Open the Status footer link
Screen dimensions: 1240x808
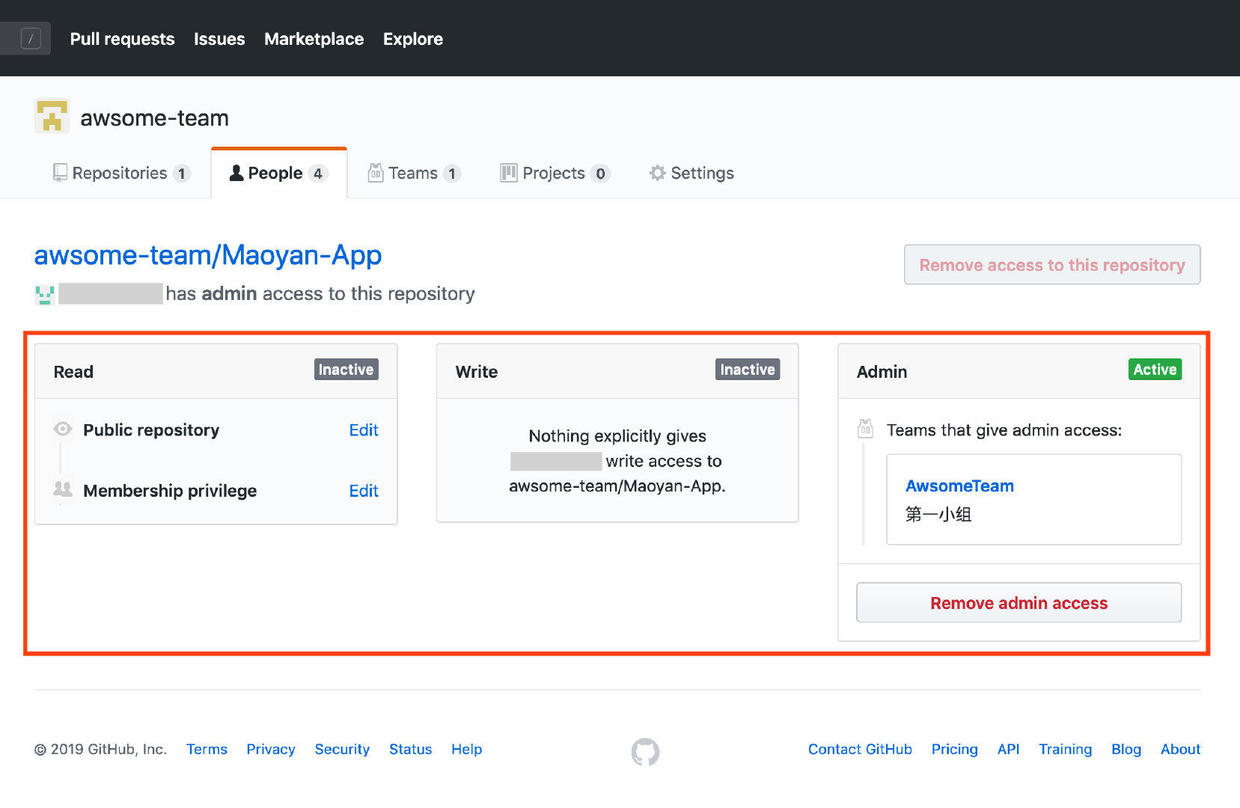point(410,749)
